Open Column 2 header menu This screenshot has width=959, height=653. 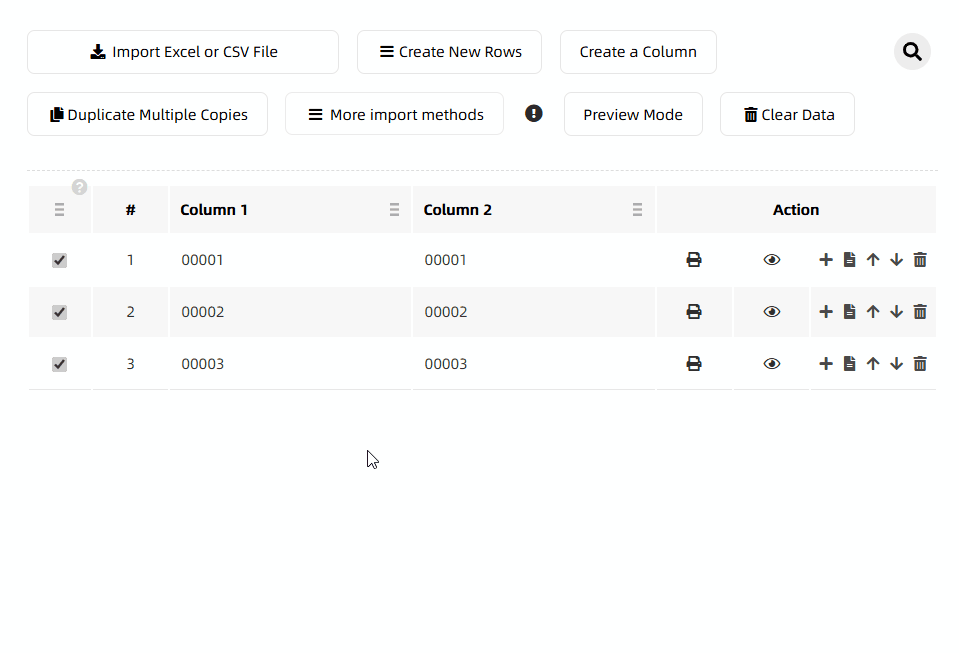pyautogui.click(x=637, y=210)
